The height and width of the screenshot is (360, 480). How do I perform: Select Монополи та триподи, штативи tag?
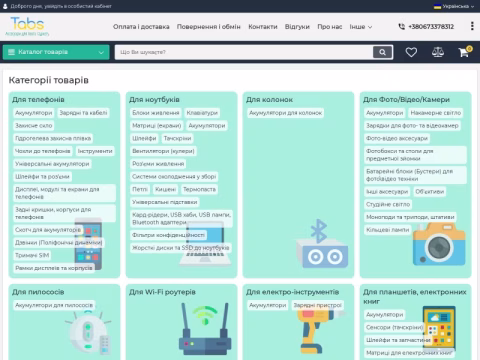(x=410, y=217)
